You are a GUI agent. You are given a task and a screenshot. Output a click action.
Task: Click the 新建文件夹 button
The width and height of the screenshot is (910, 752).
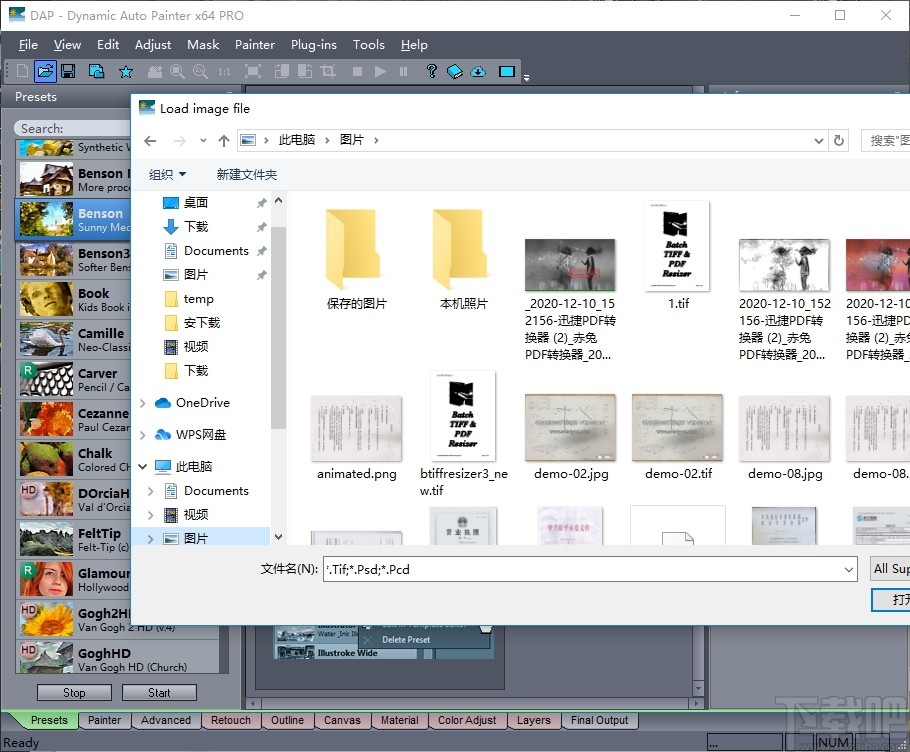[x=247, y=175]
